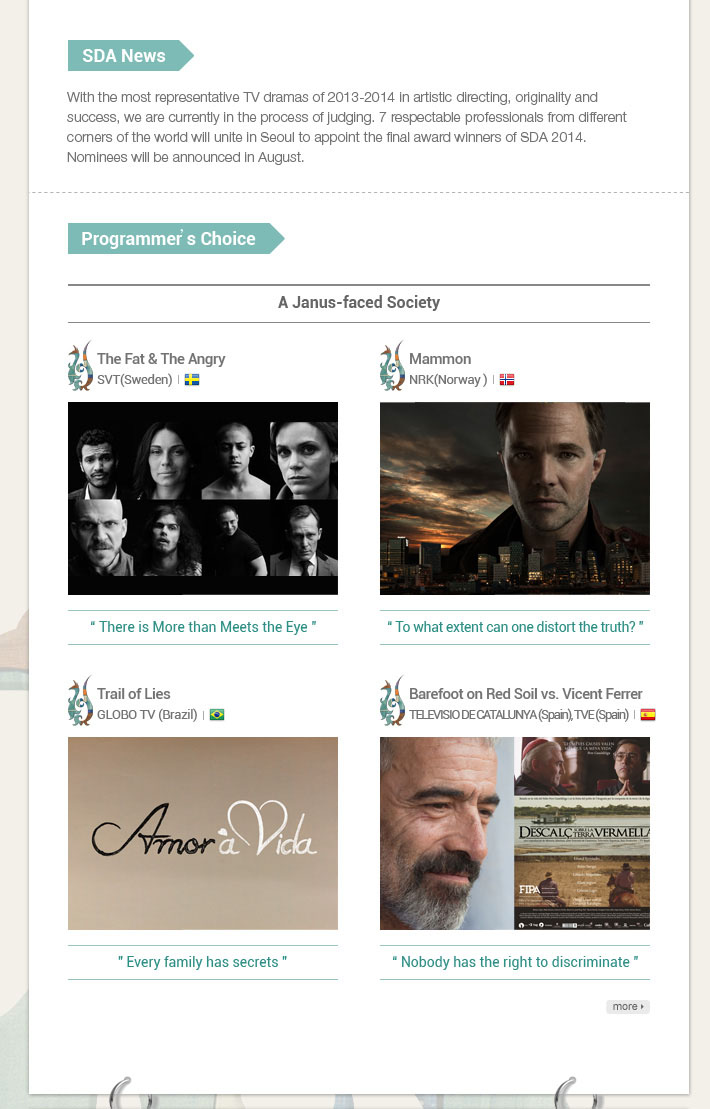Click the Spain flag icon

[x=648, y=715]
